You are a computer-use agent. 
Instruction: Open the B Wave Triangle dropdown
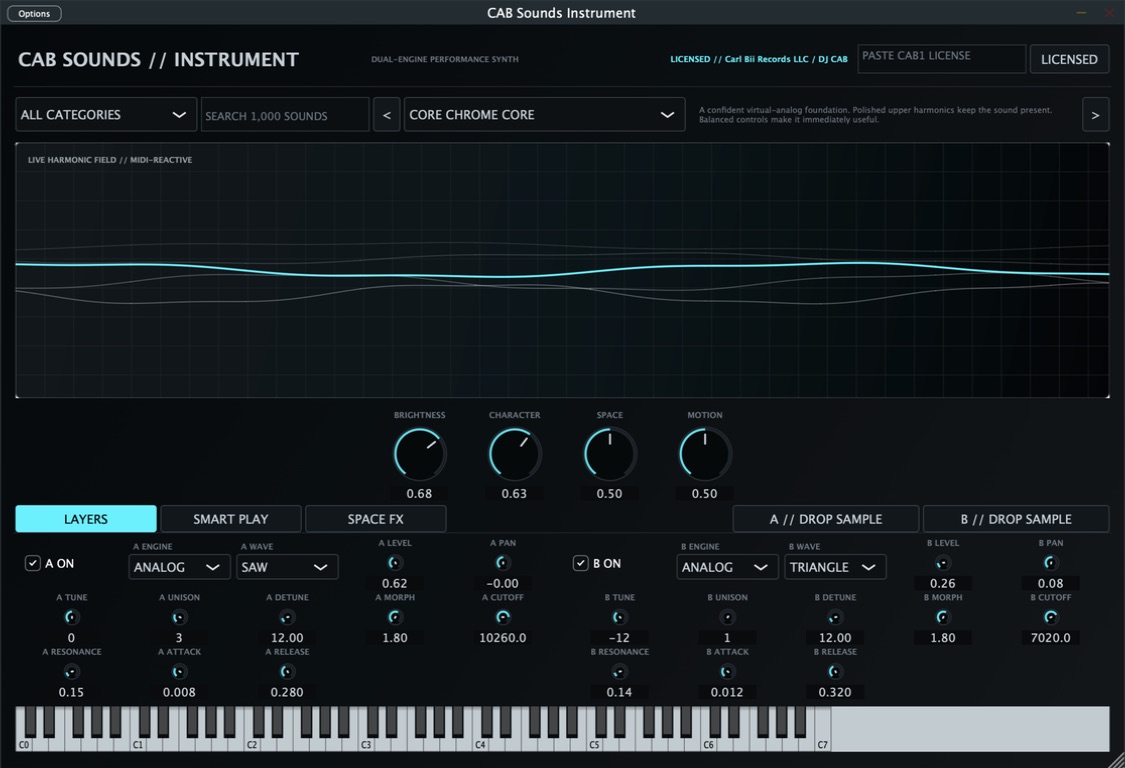point(835,567)
